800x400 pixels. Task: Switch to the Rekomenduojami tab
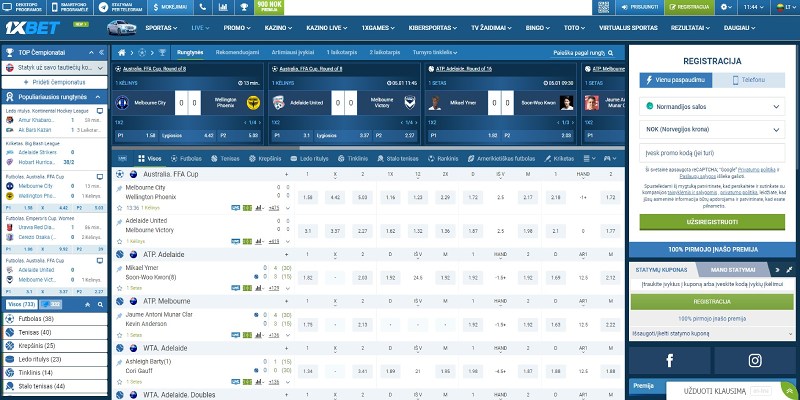pyautogui.click(x=237, y=53)
